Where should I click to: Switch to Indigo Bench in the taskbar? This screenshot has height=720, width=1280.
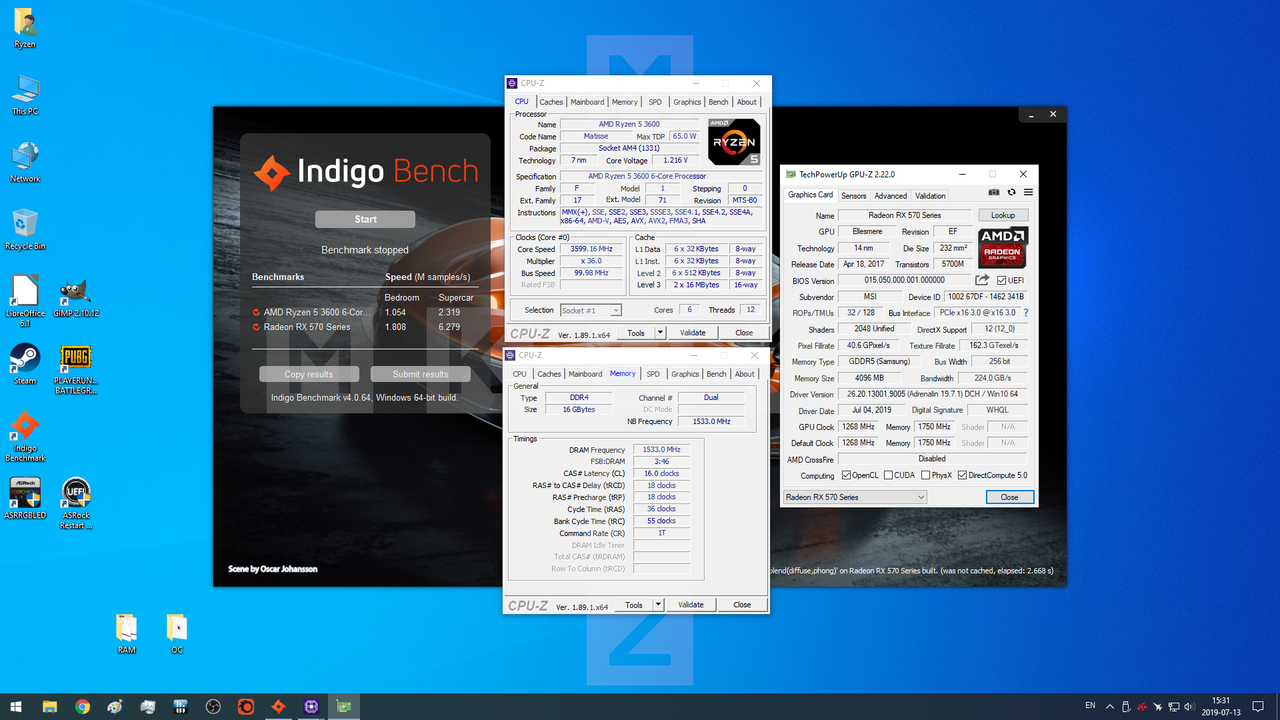click(278, 707)
